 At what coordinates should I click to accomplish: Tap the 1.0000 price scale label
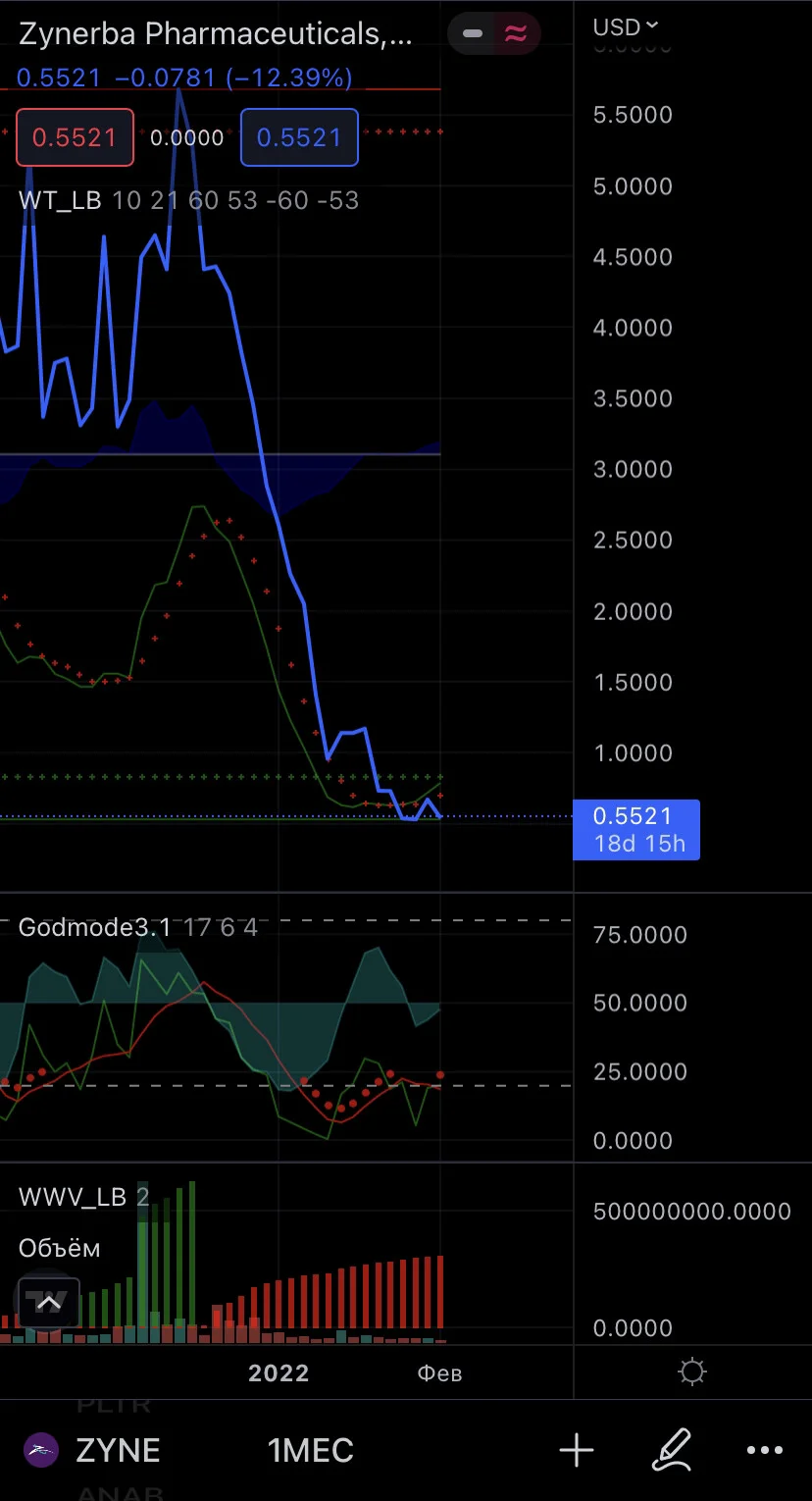coord(633,752)
